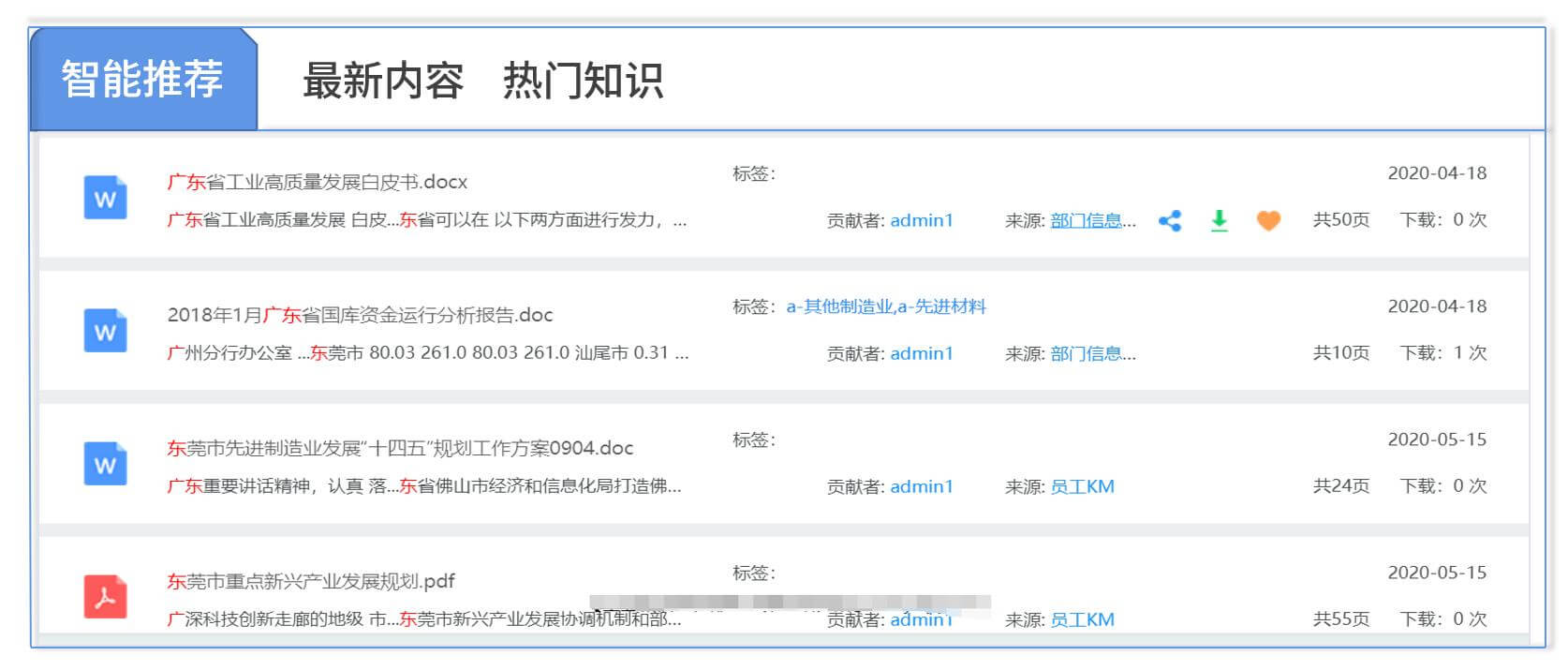Click Word icon for 国库资金运行分析报告
The image size is (1568, 670).
pyautogui.click(x=105, y=331)
